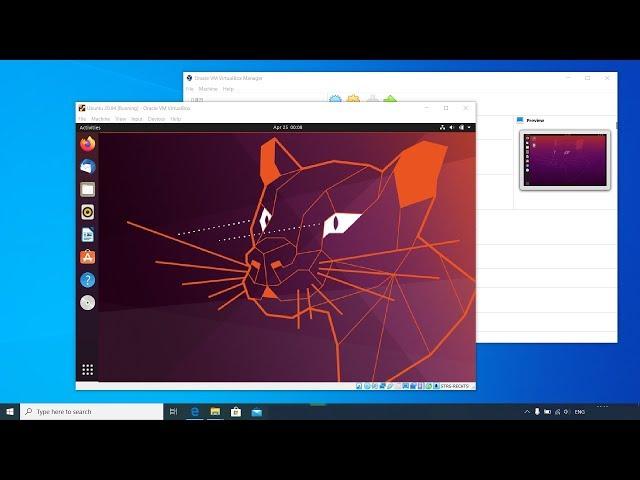This screenshot has height=480, width=640.
Task: Click Activities in the Ubuntu top bar
Action: [x=90, y=128]
